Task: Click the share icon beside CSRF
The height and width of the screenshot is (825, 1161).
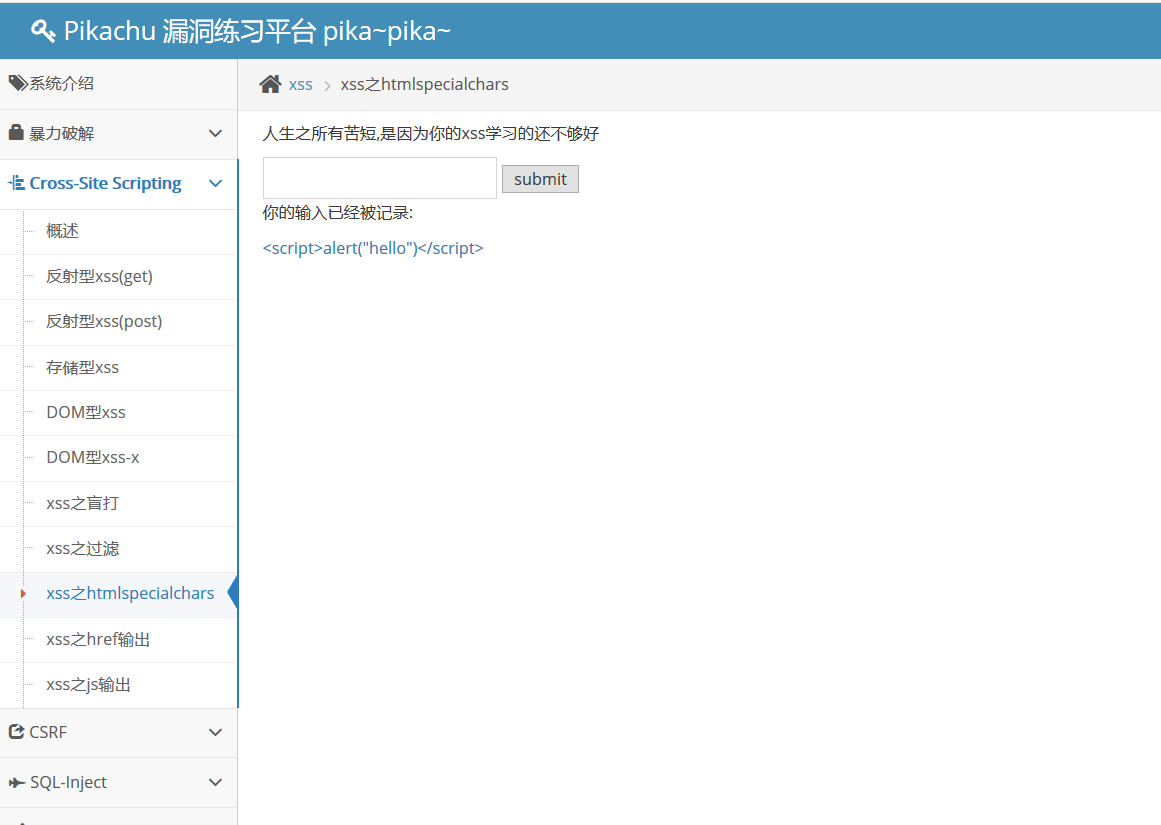Action: (16, 732)
